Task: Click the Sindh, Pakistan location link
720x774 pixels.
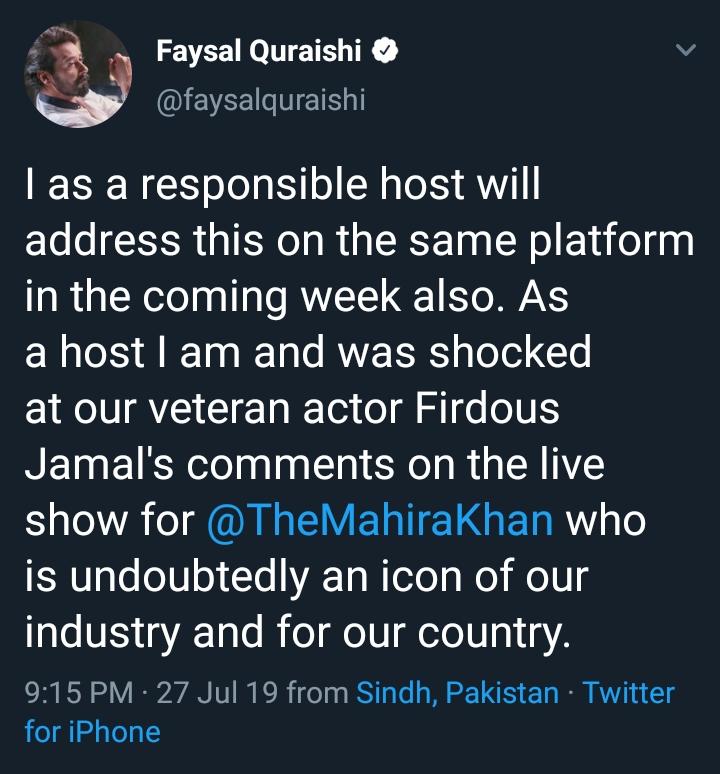Action: coord(458,693)
